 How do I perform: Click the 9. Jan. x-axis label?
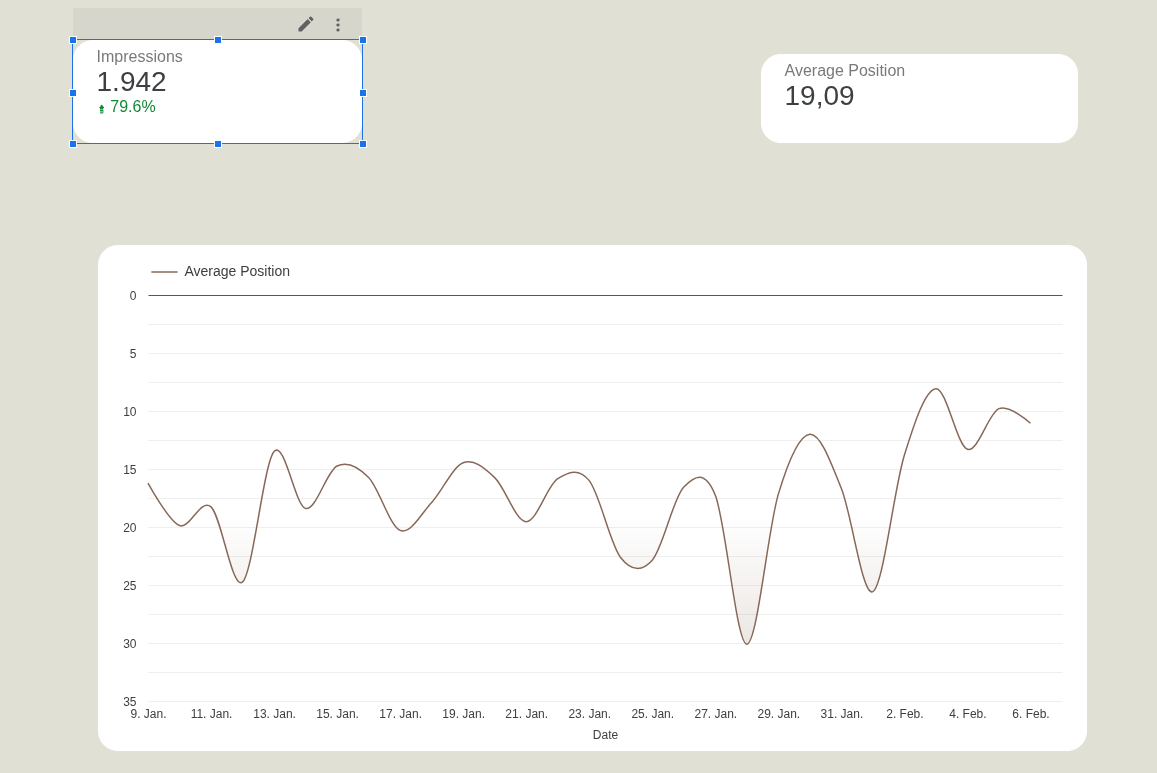tap(148, 714)
